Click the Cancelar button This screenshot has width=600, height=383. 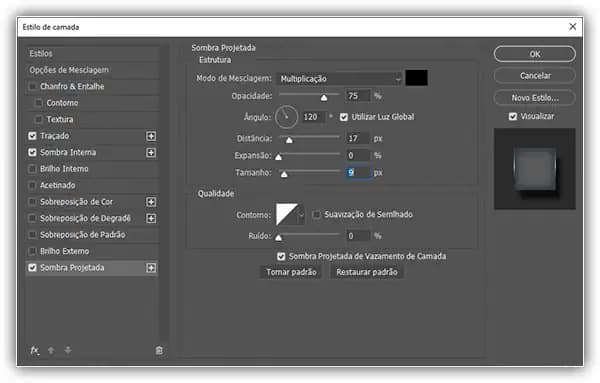[x=535, y=76]
